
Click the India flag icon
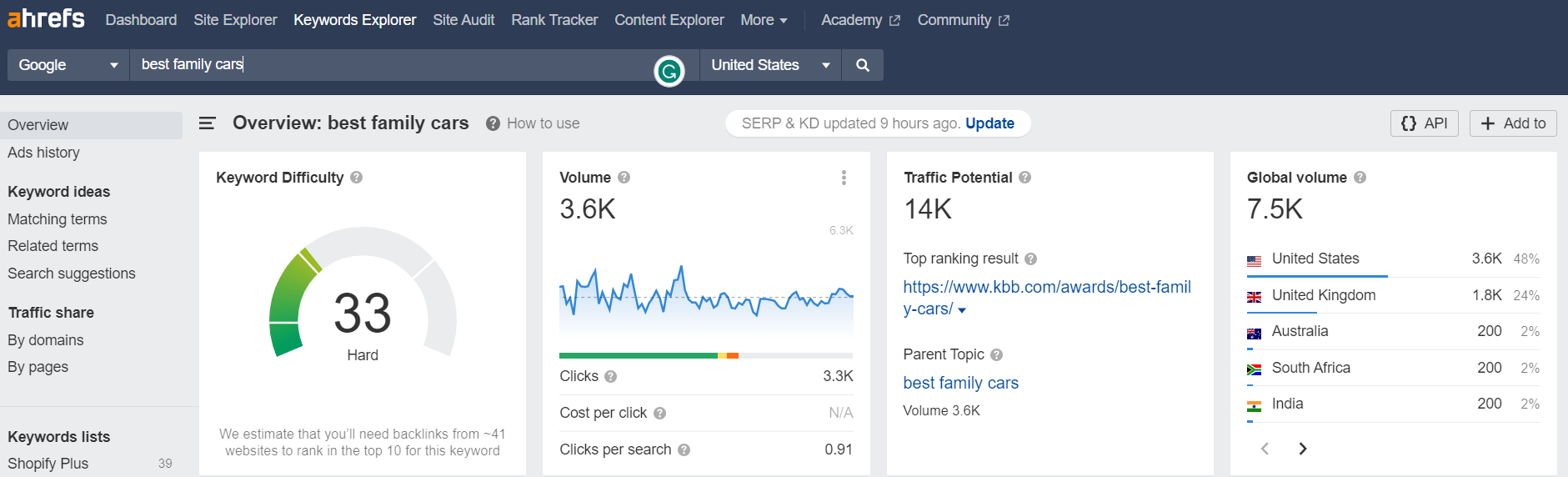point(1254,406)
